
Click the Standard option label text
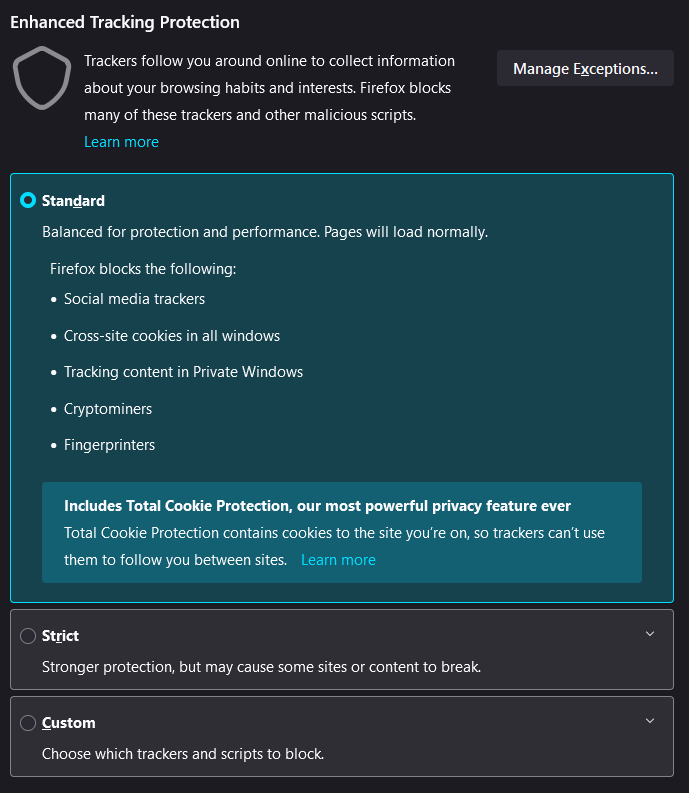tap(73, 201)
